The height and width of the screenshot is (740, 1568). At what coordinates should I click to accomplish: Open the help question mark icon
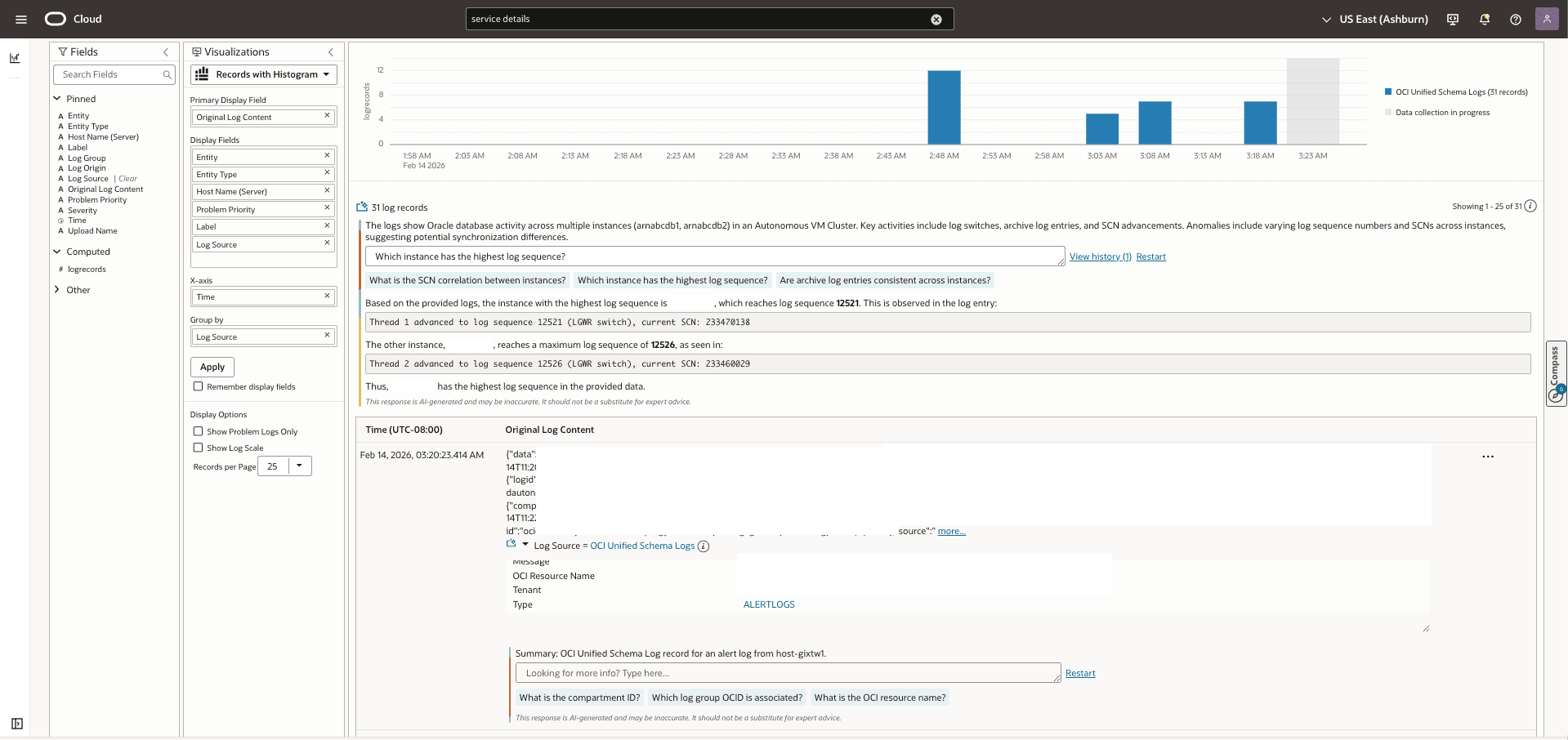[x=1516, y=20]
